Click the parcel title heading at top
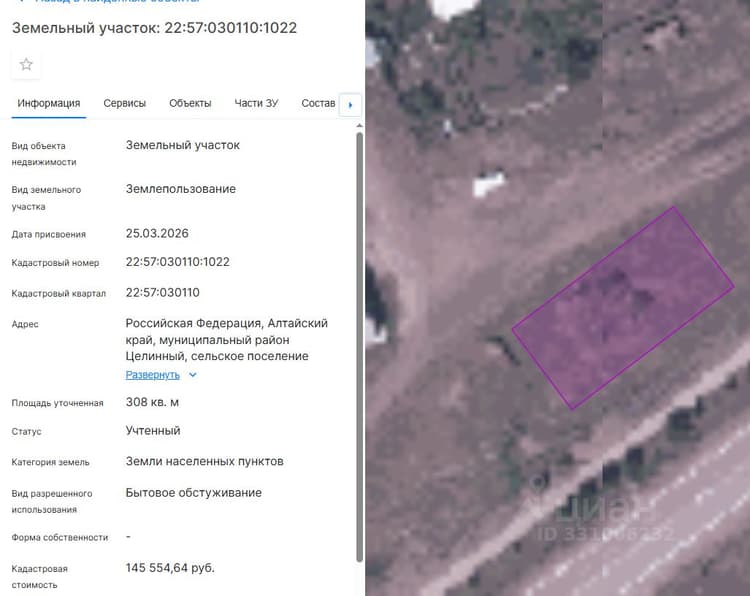750x596 pixels. [154, 28]
